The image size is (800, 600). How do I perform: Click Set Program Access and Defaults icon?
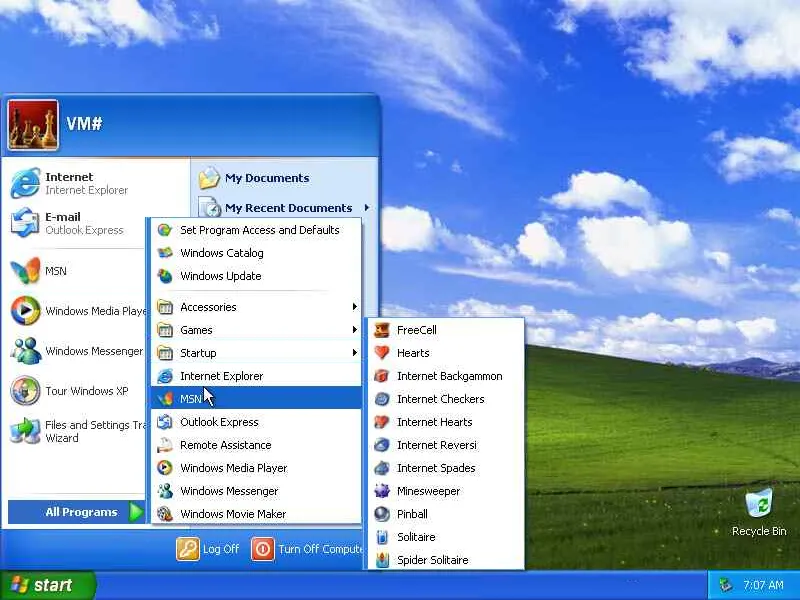pyautogui.click(x=165, y=230)
